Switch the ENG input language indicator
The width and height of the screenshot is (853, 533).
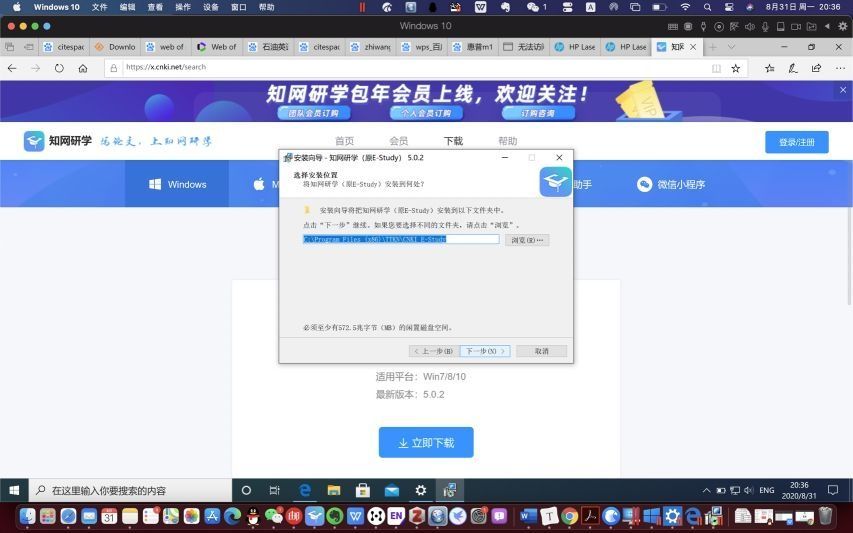coord(767,491)
